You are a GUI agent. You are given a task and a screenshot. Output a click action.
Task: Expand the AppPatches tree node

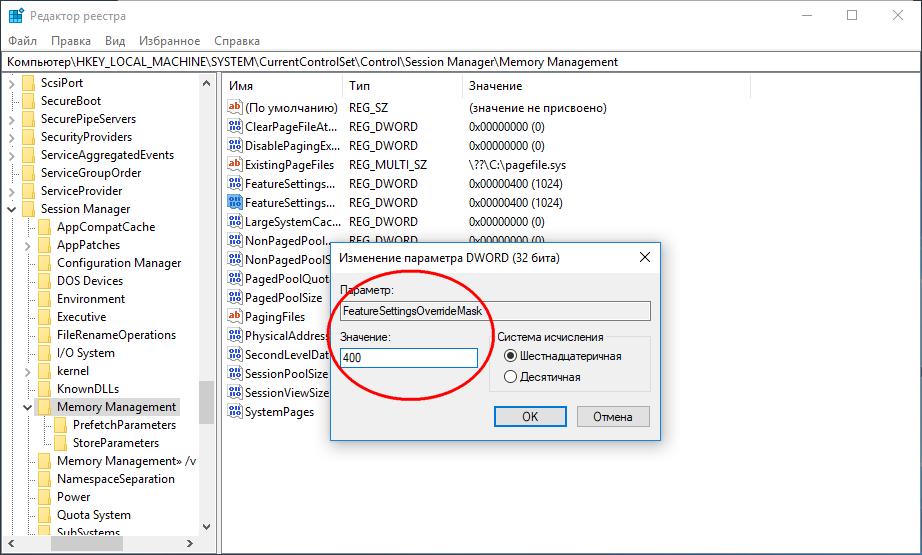click(27, 245)
